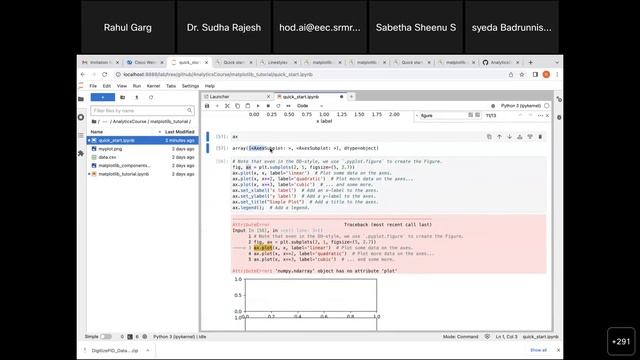Duplicate cell icon in cell toolbar

pos(489,137)
